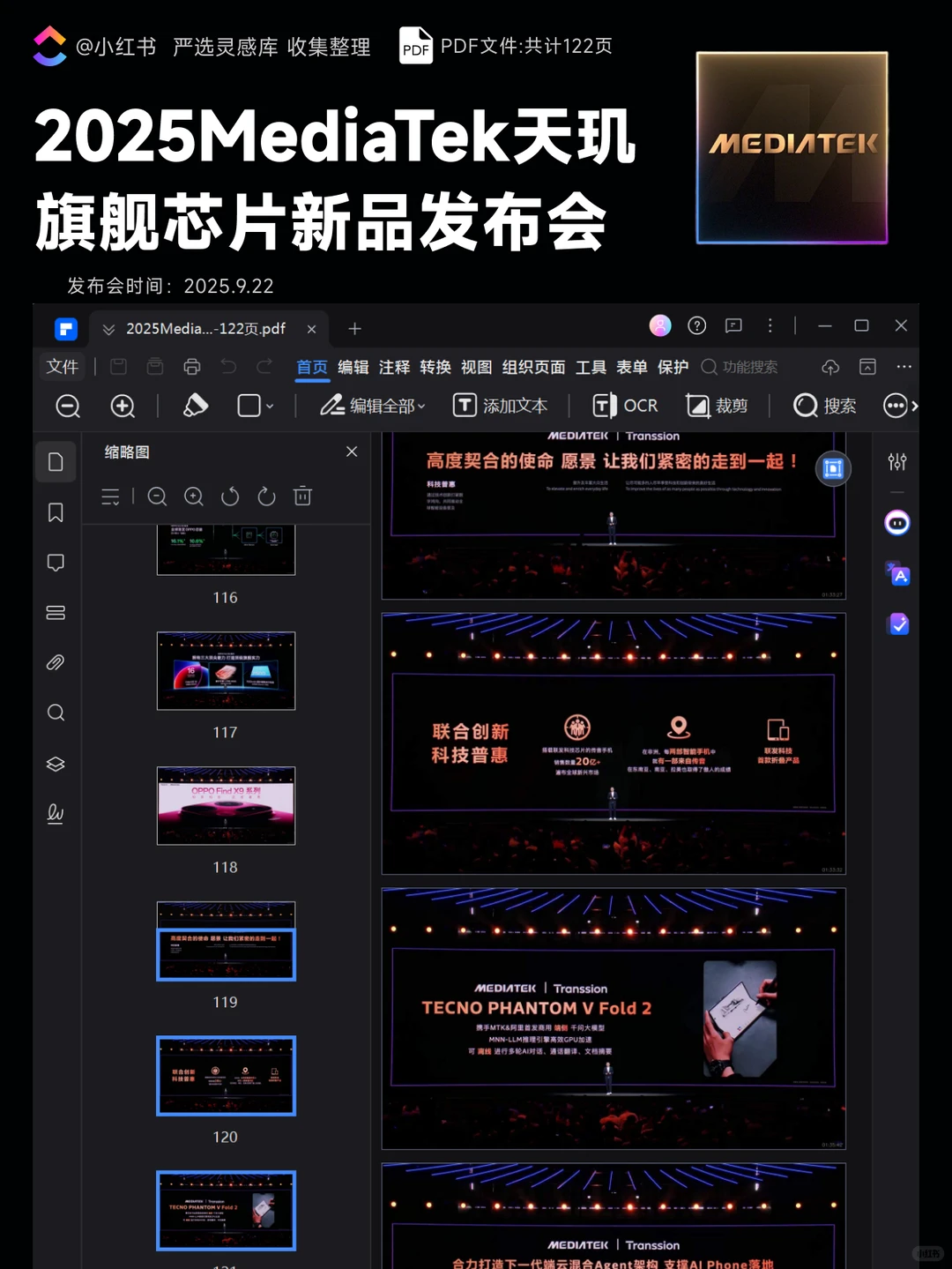Open the 文件 menu

point(62,367)
